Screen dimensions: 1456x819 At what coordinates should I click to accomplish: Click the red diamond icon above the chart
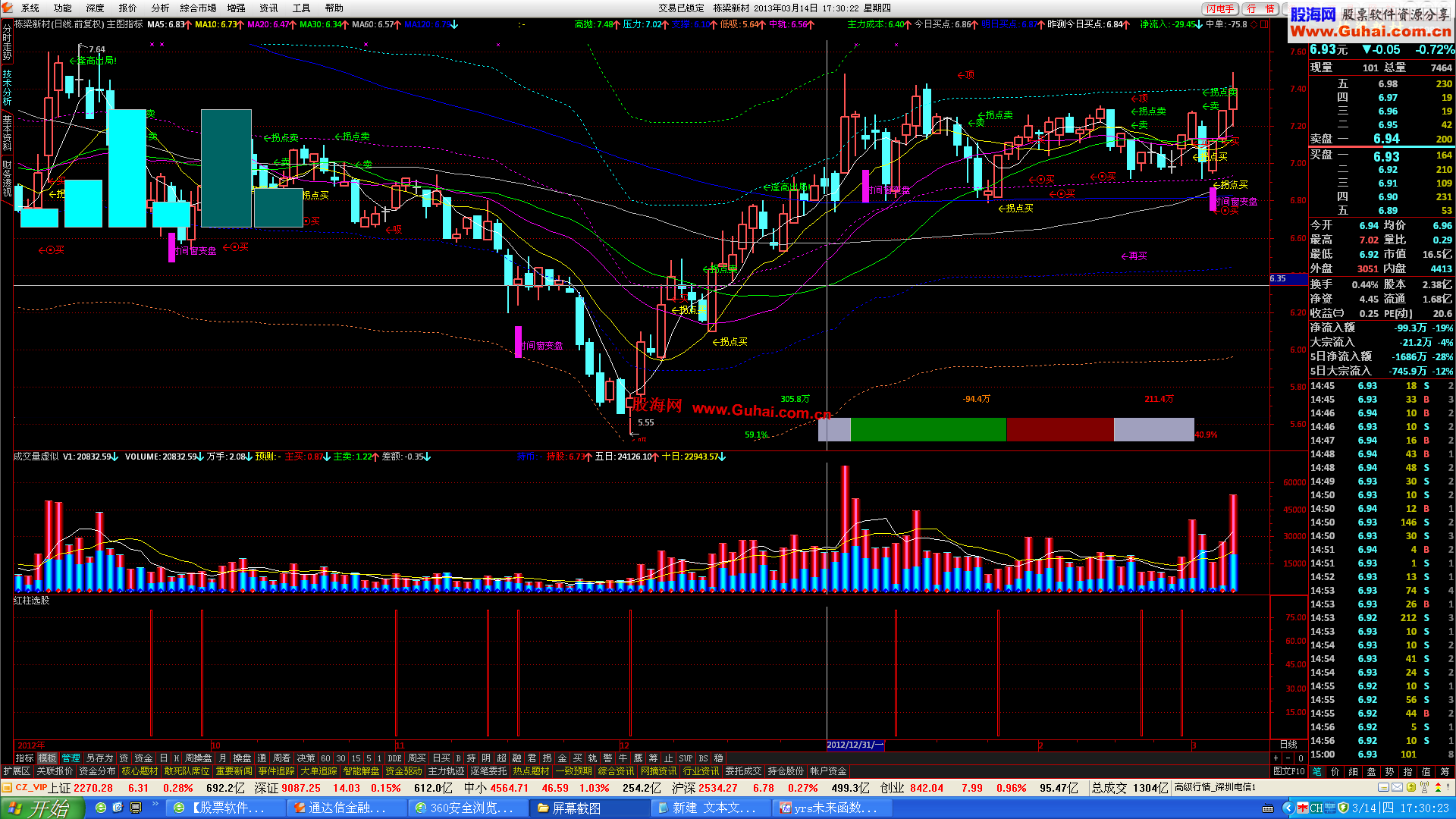coord(1254,24)
